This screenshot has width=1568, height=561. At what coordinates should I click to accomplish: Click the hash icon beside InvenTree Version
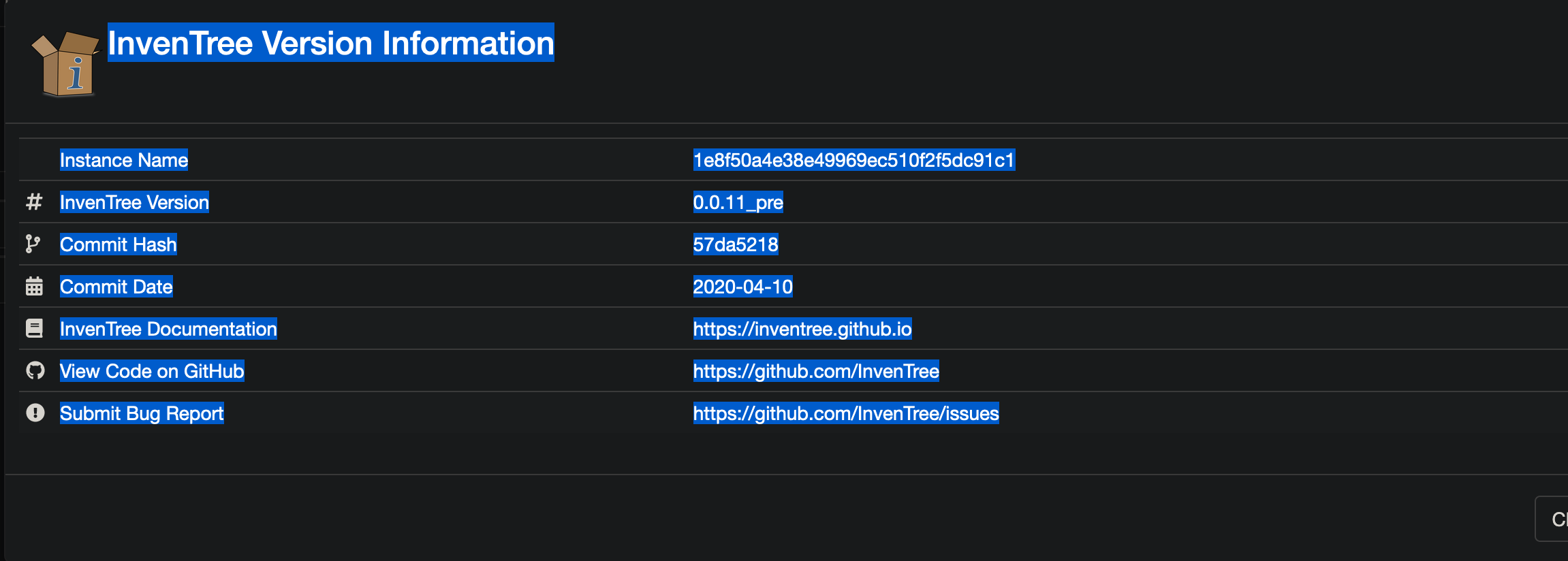point(33,202)
